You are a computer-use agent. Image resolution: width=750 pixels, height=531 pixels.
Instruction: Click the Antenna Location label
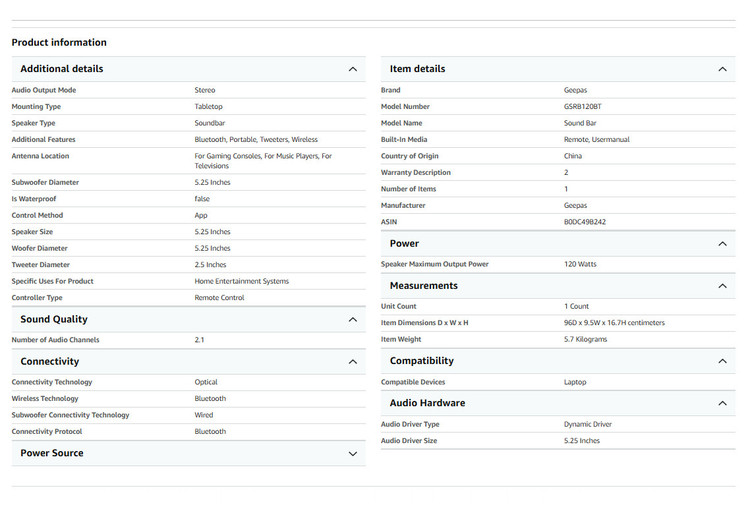pos(40,156)
